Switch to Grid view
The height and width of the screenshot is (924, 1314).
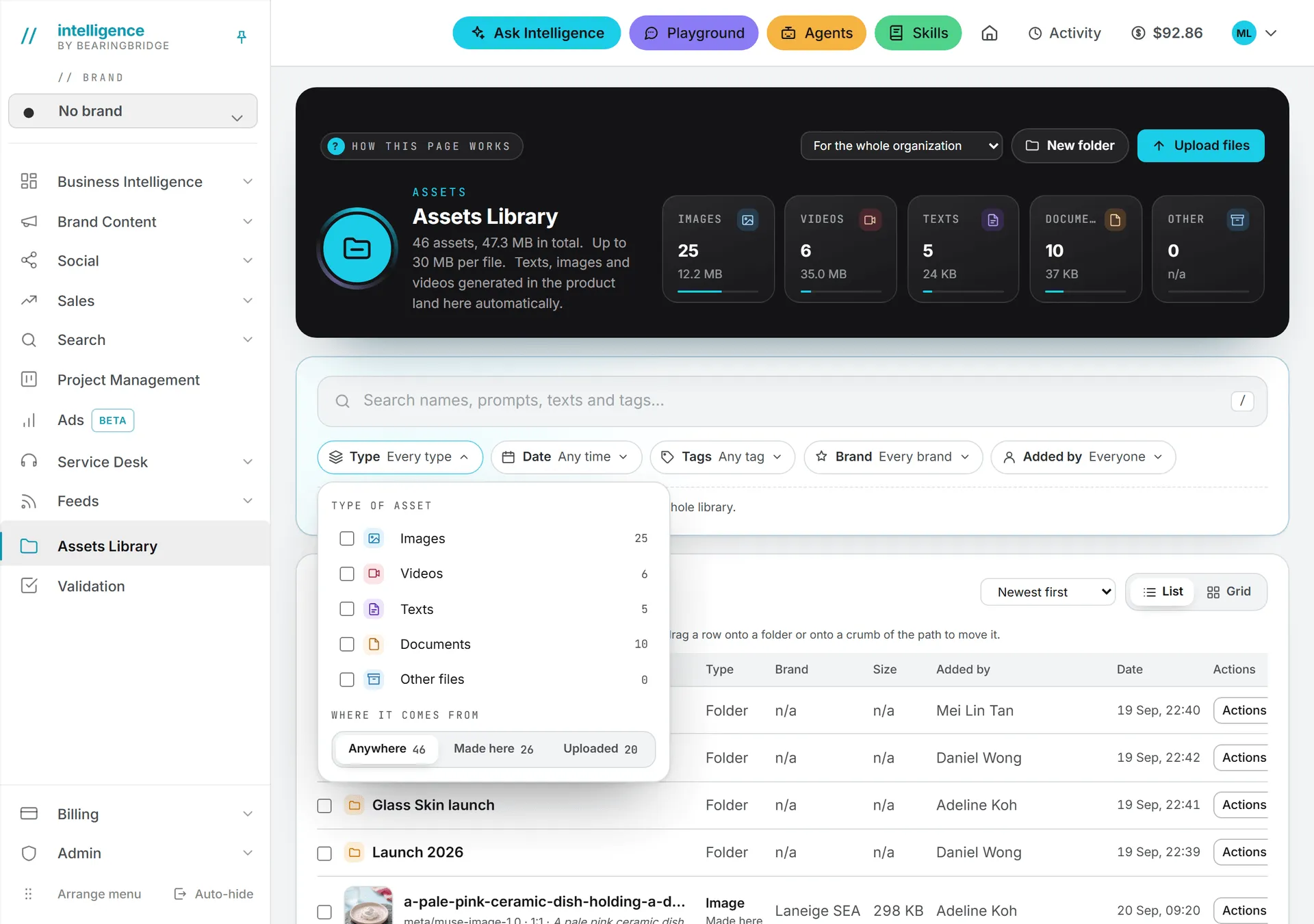(x=1229, y=591)
